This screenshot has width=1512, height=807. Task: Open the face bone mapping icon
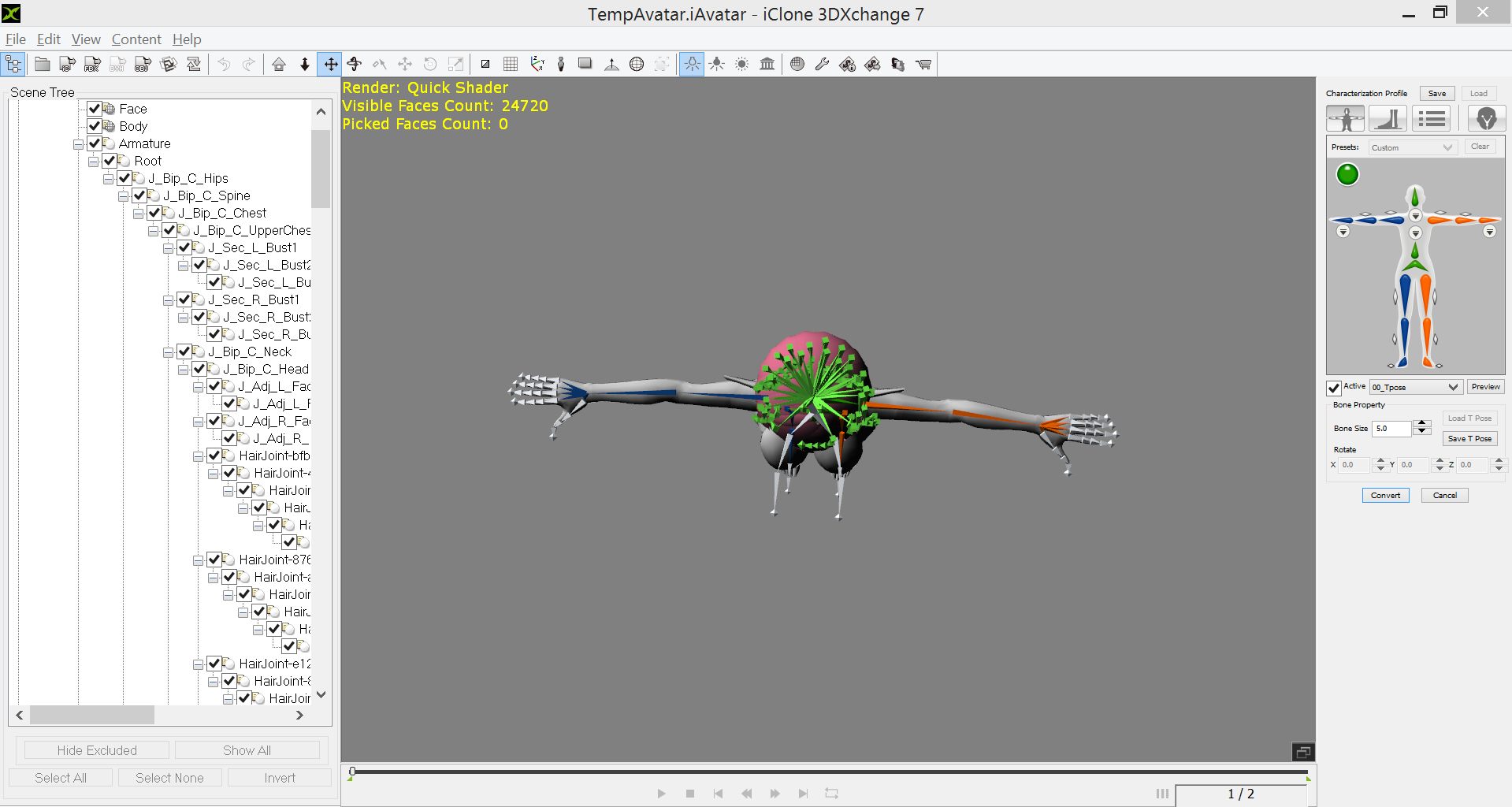click(x=1486, y=119)
